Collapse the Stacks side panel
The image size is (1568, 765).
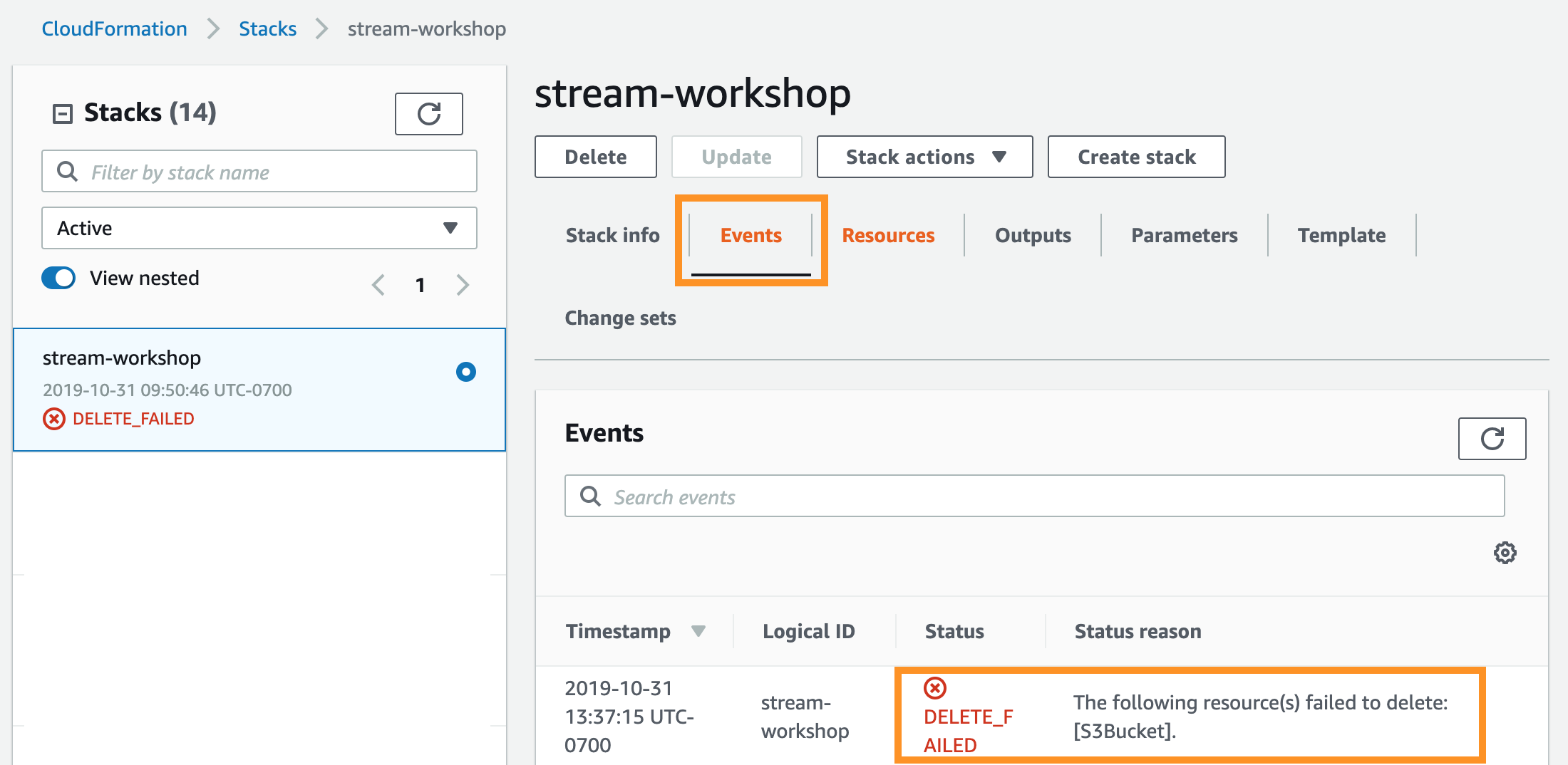(63, 113)
